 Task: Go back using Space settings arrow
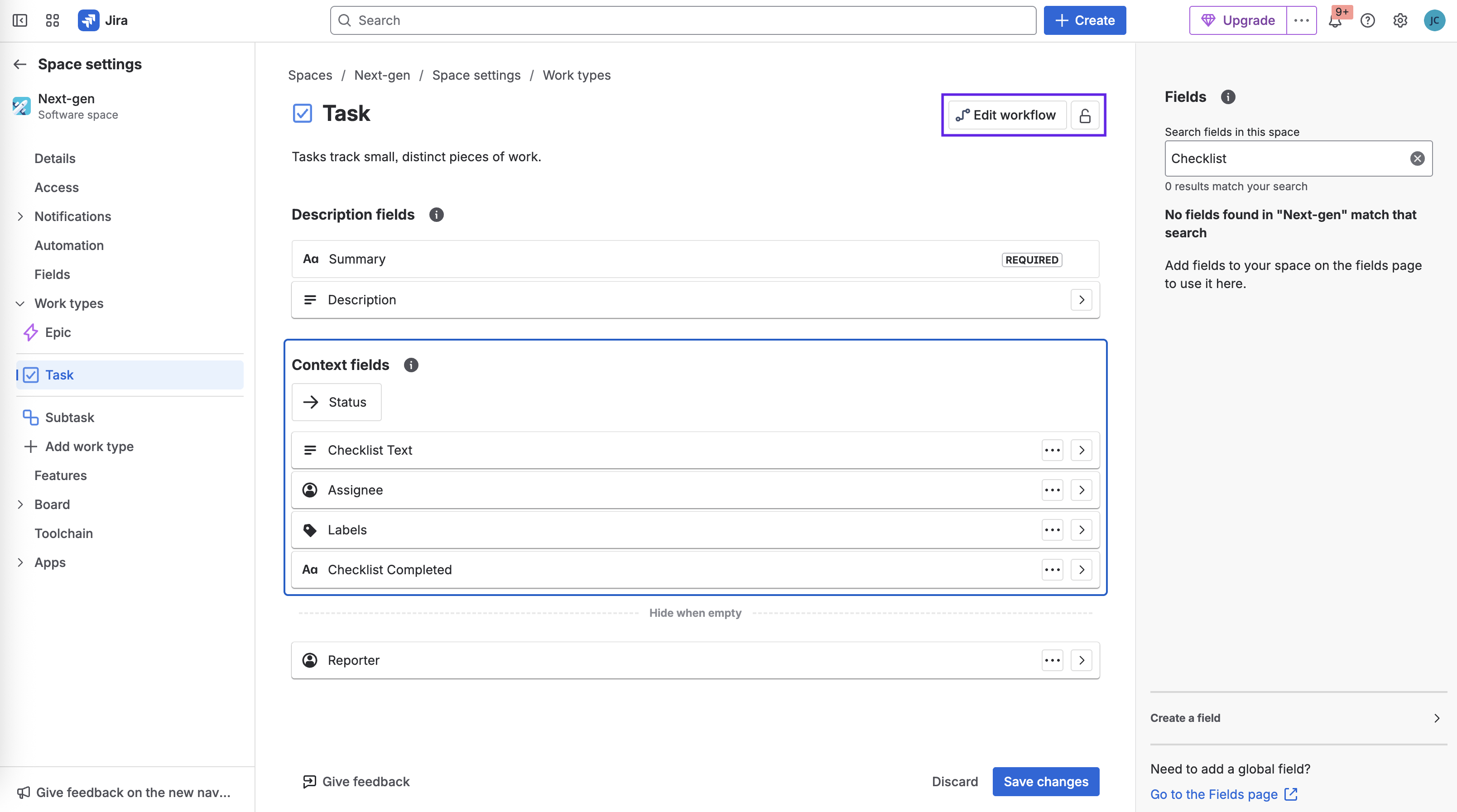20,64
